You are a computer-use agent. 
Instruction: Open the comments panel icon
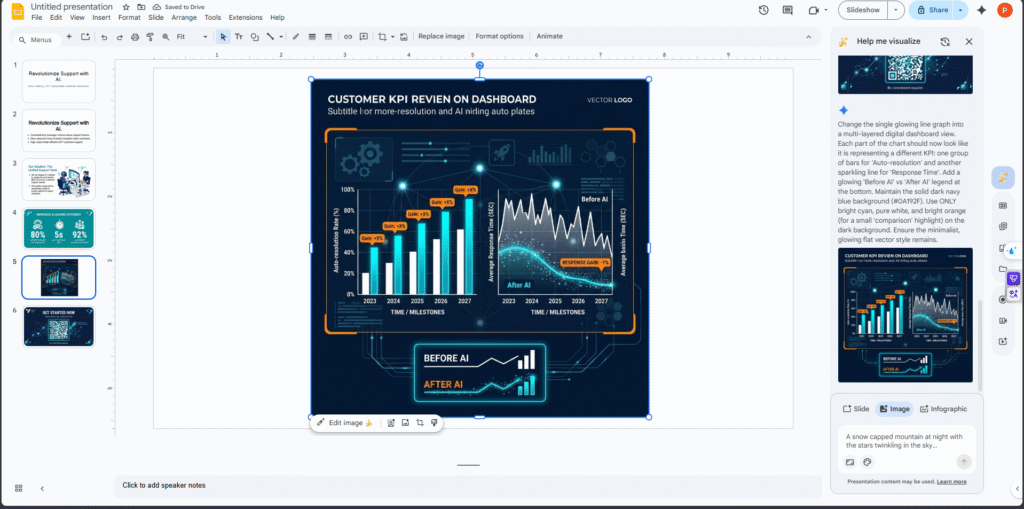(x=788, y=10)
